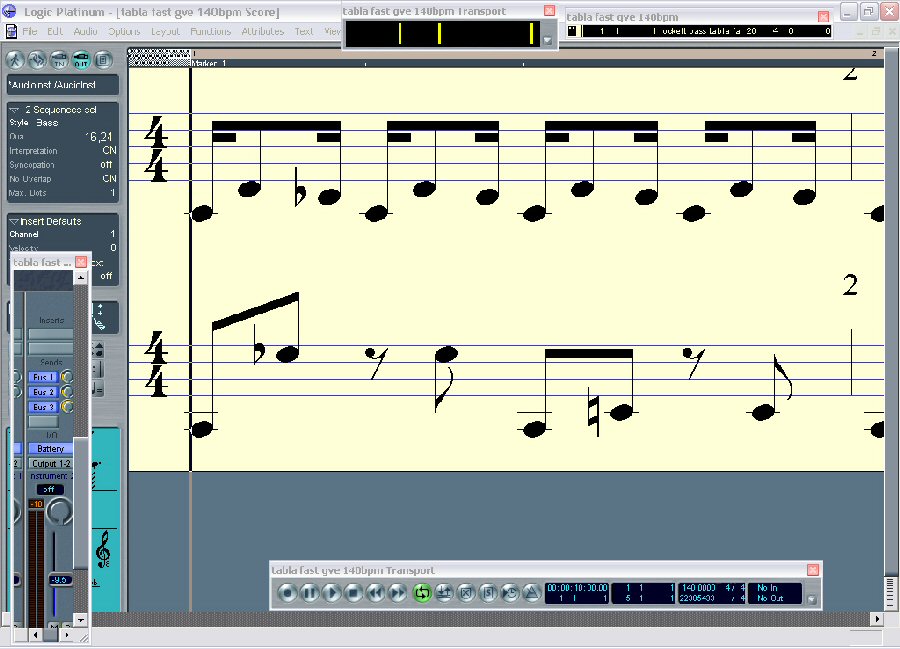Click the metronome icon in the transport
The image size is (900, 649).
(x=532, y=593)
